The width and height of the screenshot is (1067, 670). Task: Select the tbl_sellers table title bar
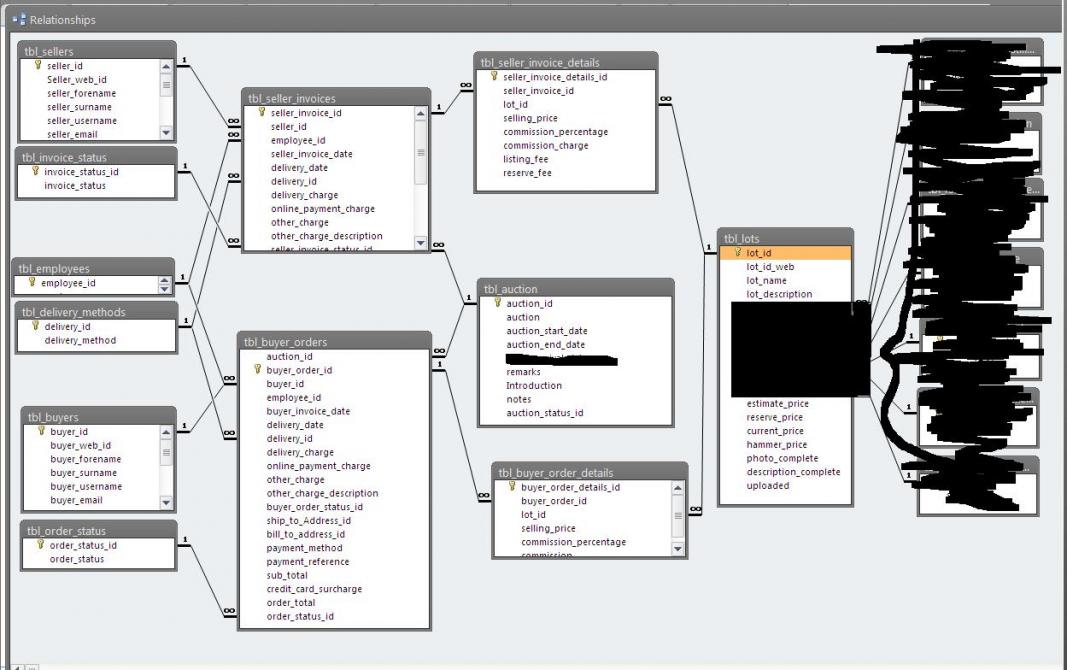97,51
